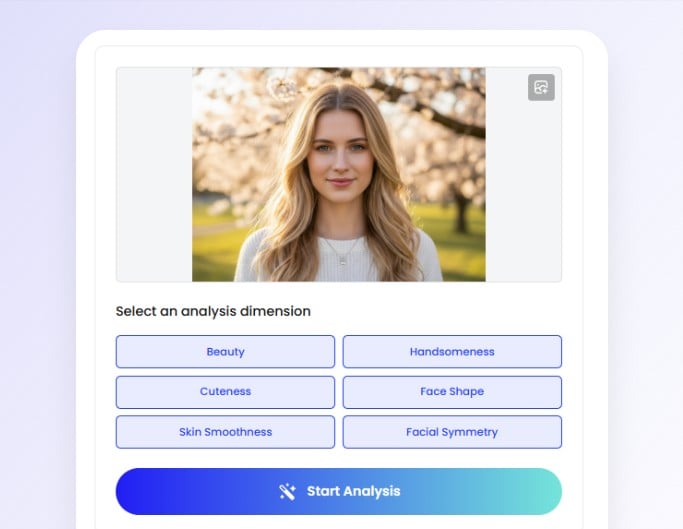Select Skin Smoothness as the dimension
Viewport: 683px width, 529px height.
[225, 432]
